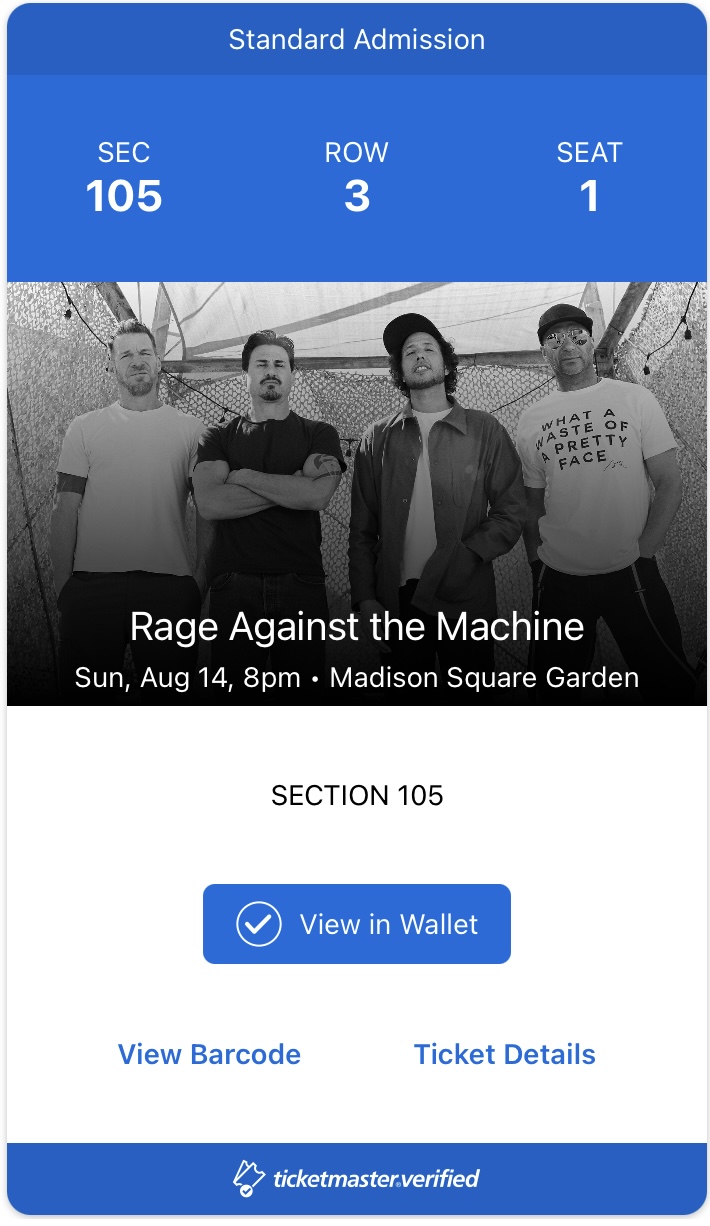
Task: Click the SEC 105 section number
Action: 124,196
